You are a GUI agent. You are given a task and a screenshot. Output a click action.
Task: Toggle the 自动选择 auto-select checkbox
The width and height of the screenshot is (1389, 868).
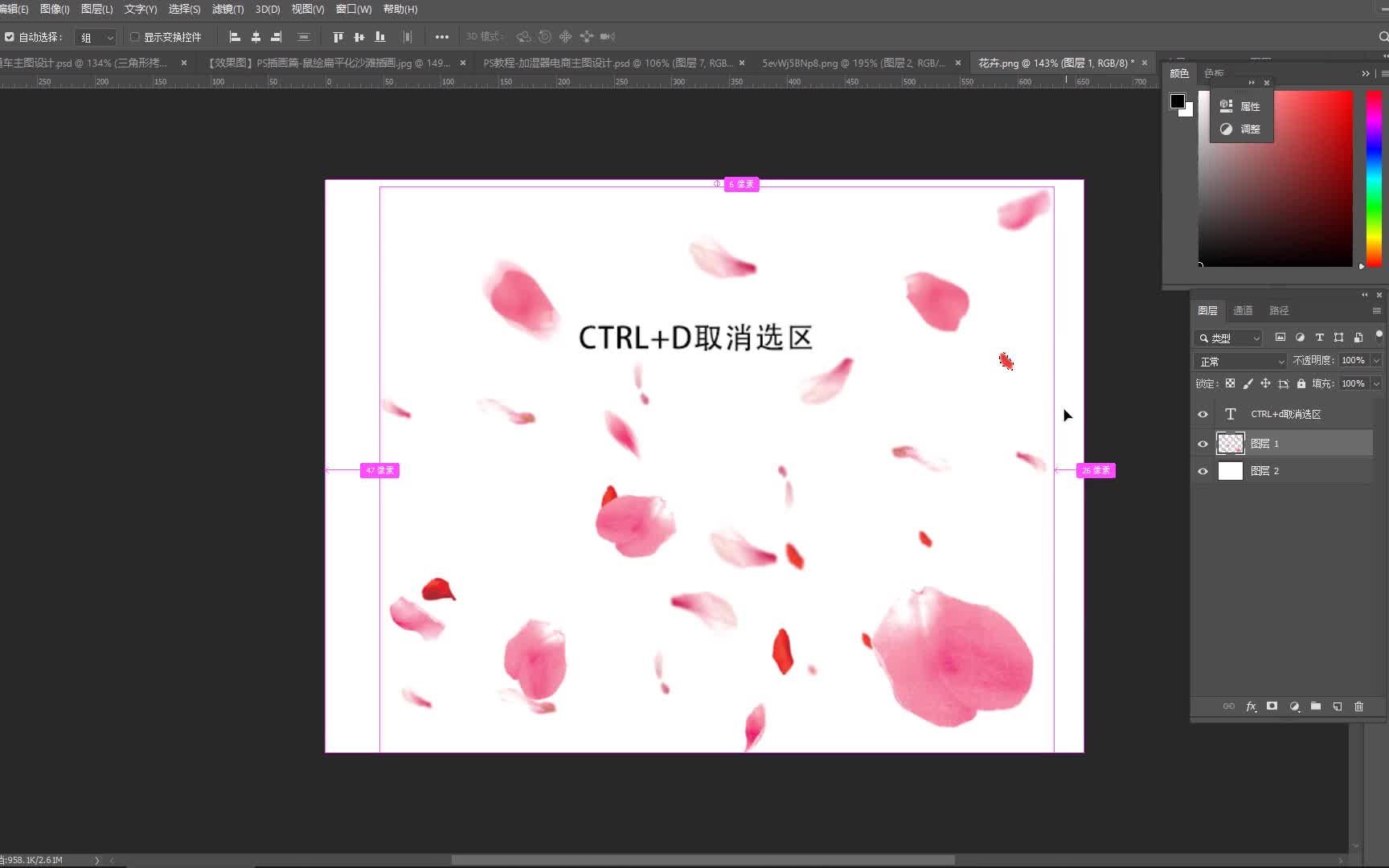[x=10, y=37]
